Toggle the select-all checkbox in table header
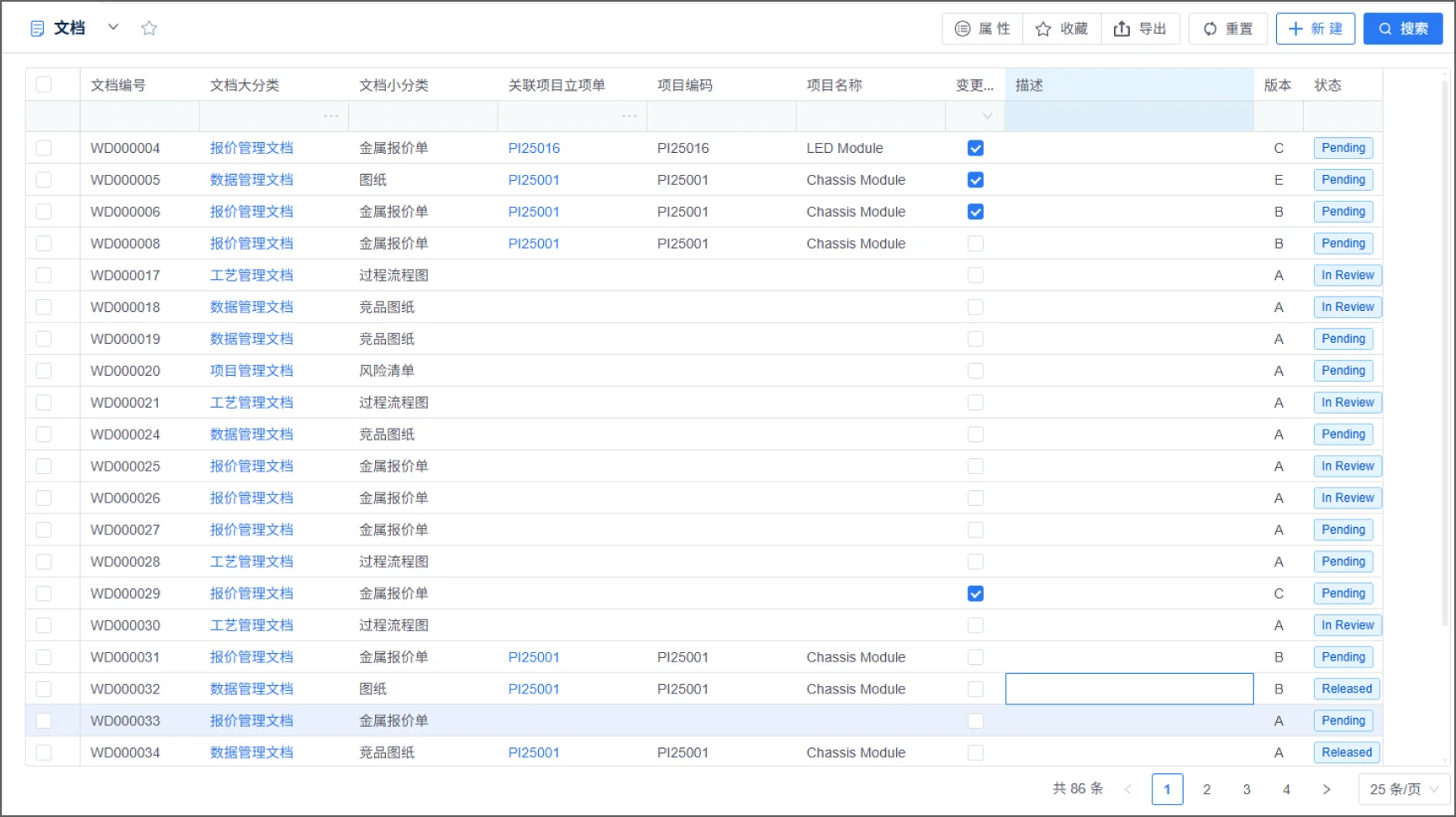1456x817 pixels. click(x=44, y=85)
